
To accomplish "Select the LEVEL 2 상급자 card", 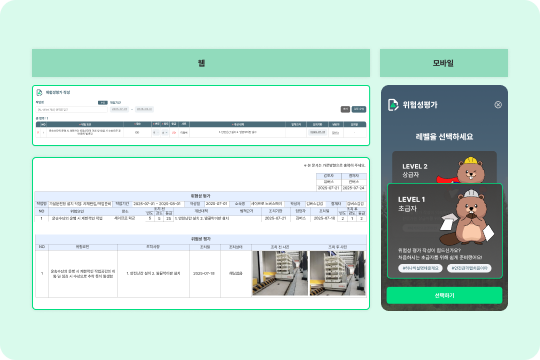I will tap(444, 167).
